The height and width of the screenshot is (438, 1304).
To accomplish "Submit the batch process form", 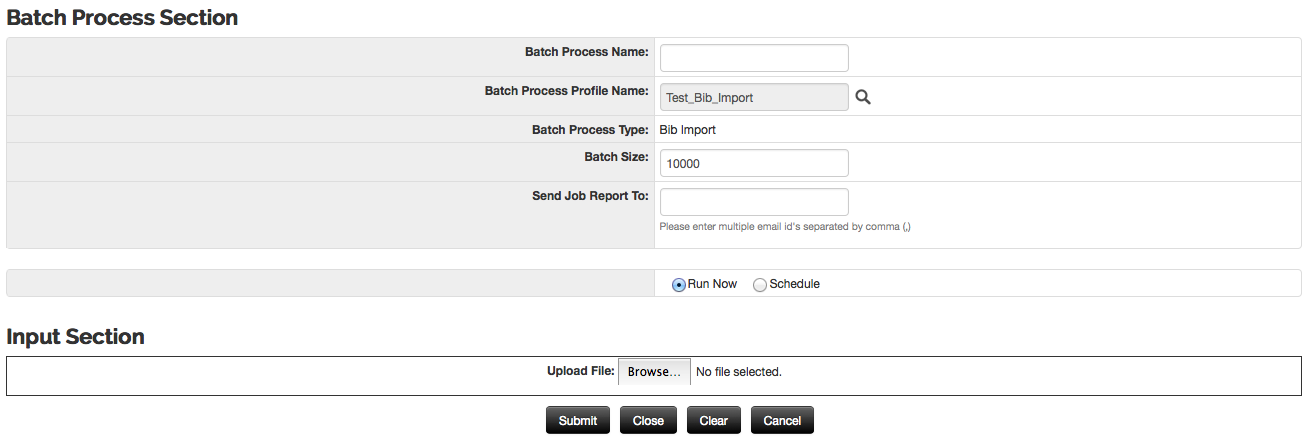I will point(578,420).
